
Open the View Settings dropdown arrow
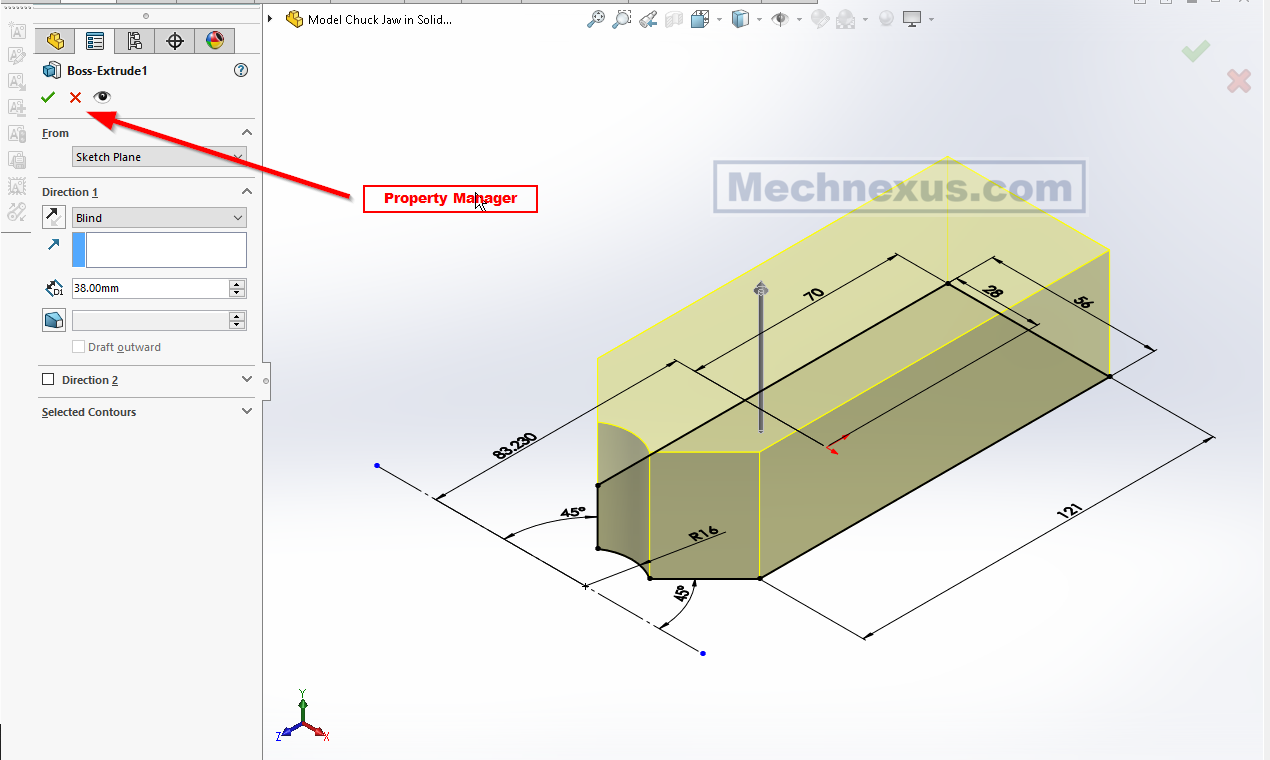(x=931, y=19)
